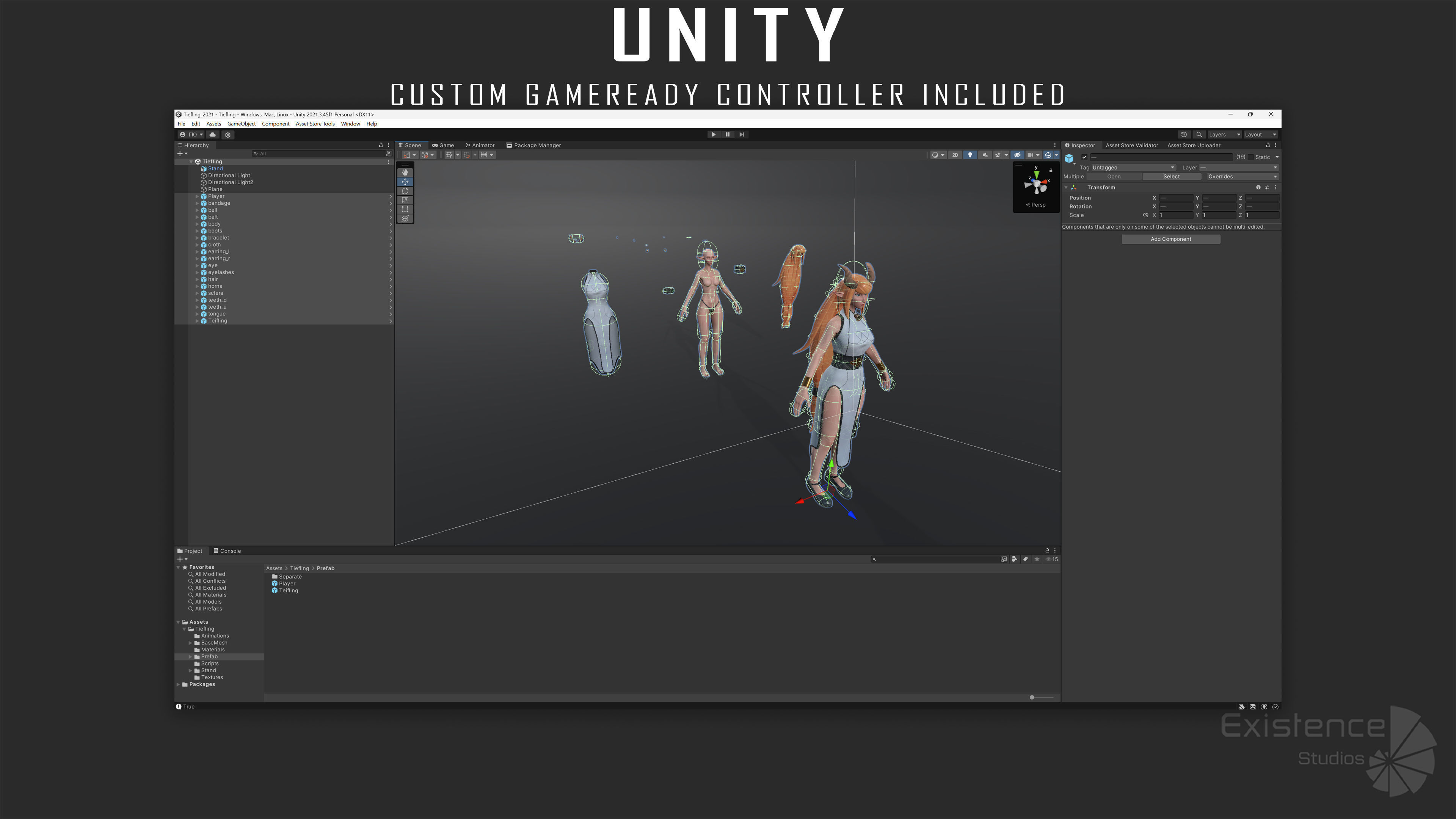
Task: Open the GameObject menu
Action: (x=242, y=124)
